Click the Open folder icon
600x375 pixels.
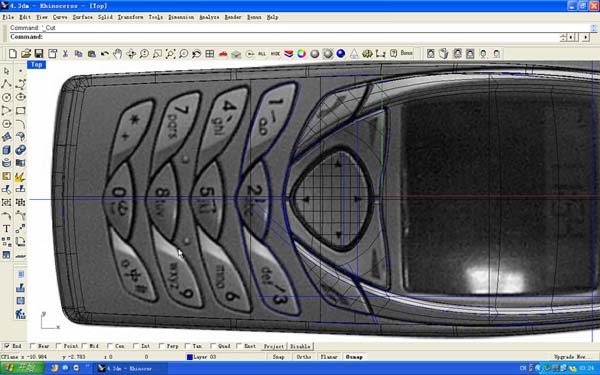coord(26,54)
